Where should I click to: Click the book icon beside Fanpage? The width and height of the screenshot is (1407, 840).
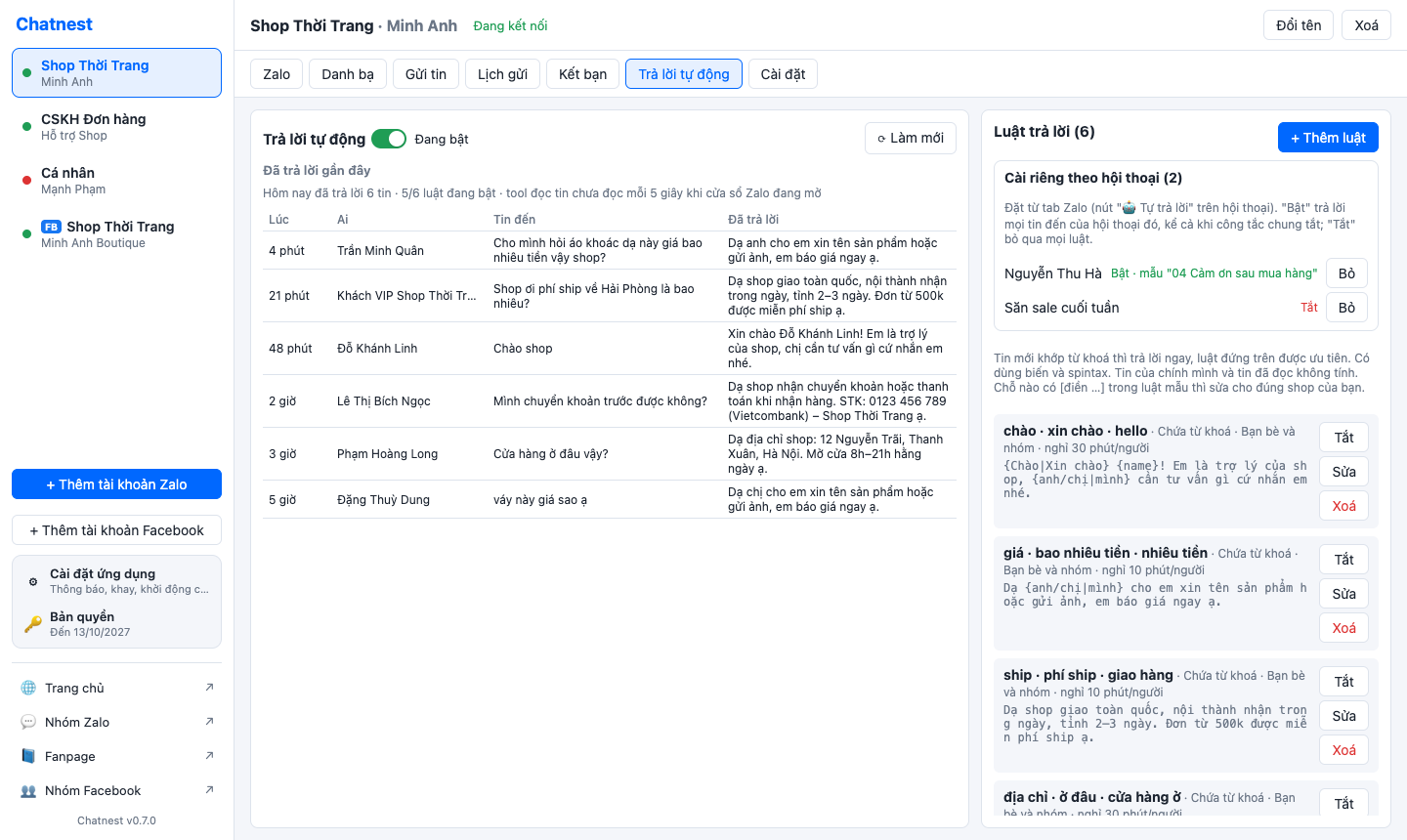click(x=28, y=756)
